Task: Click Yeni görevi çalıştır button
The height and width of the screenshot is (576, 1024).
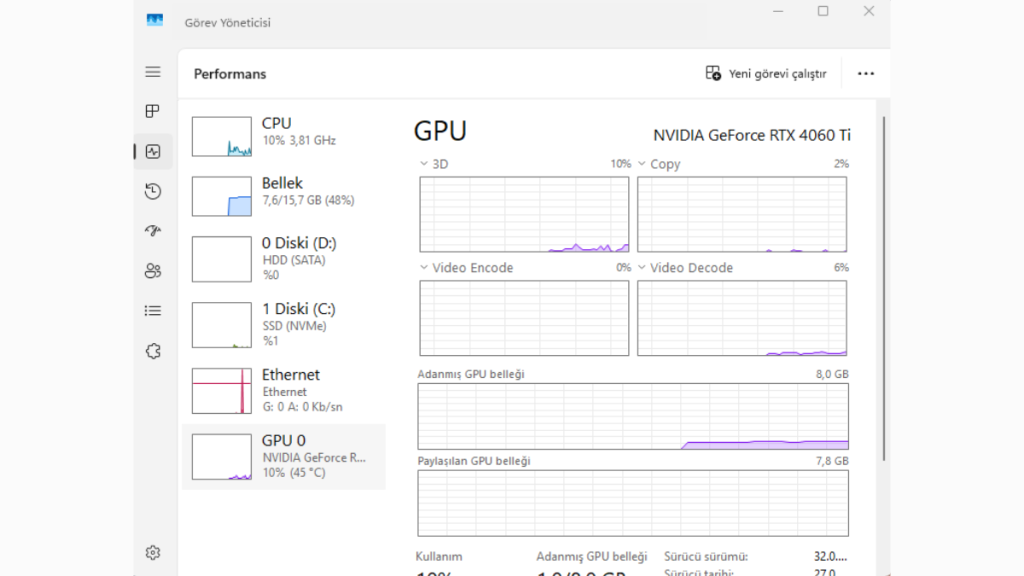Action: (x=766, y=73)
